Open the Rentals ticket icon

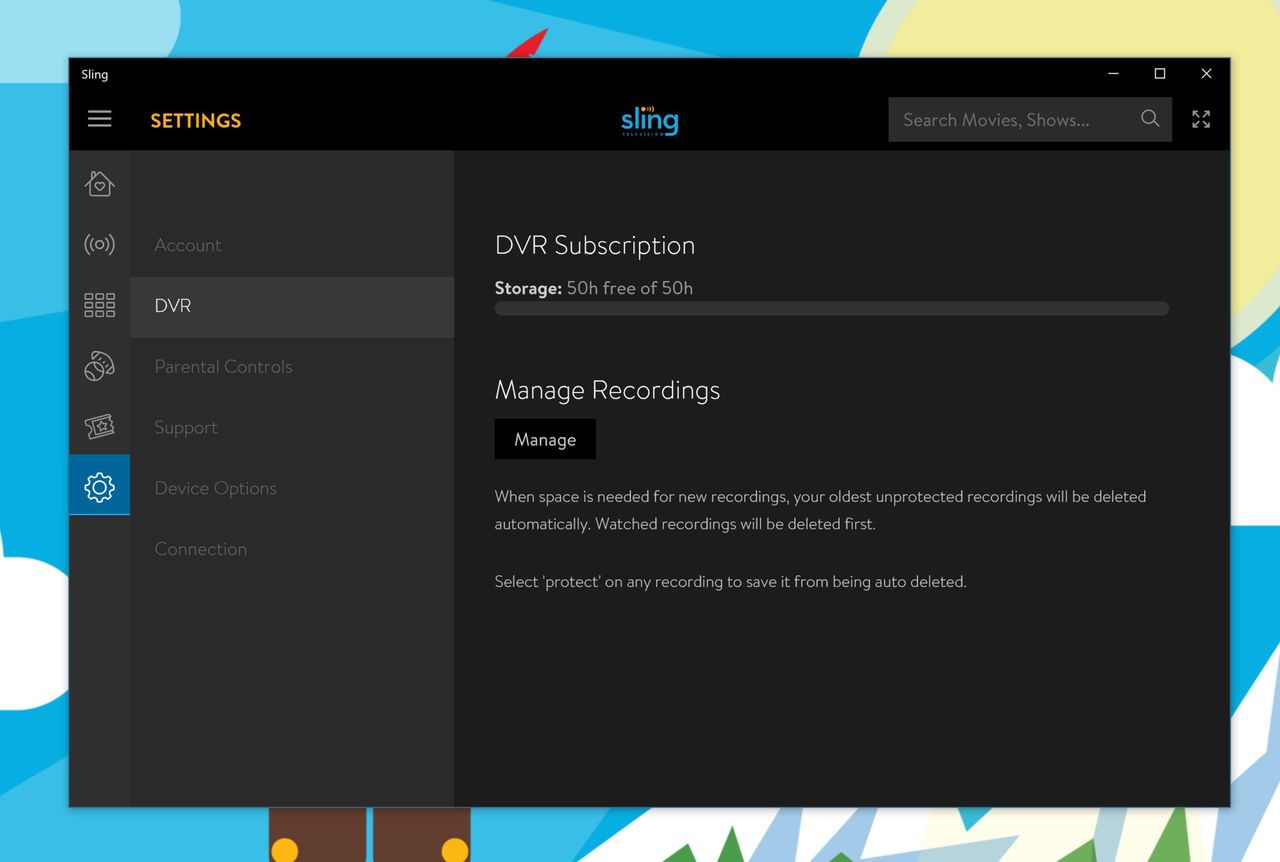99,427
